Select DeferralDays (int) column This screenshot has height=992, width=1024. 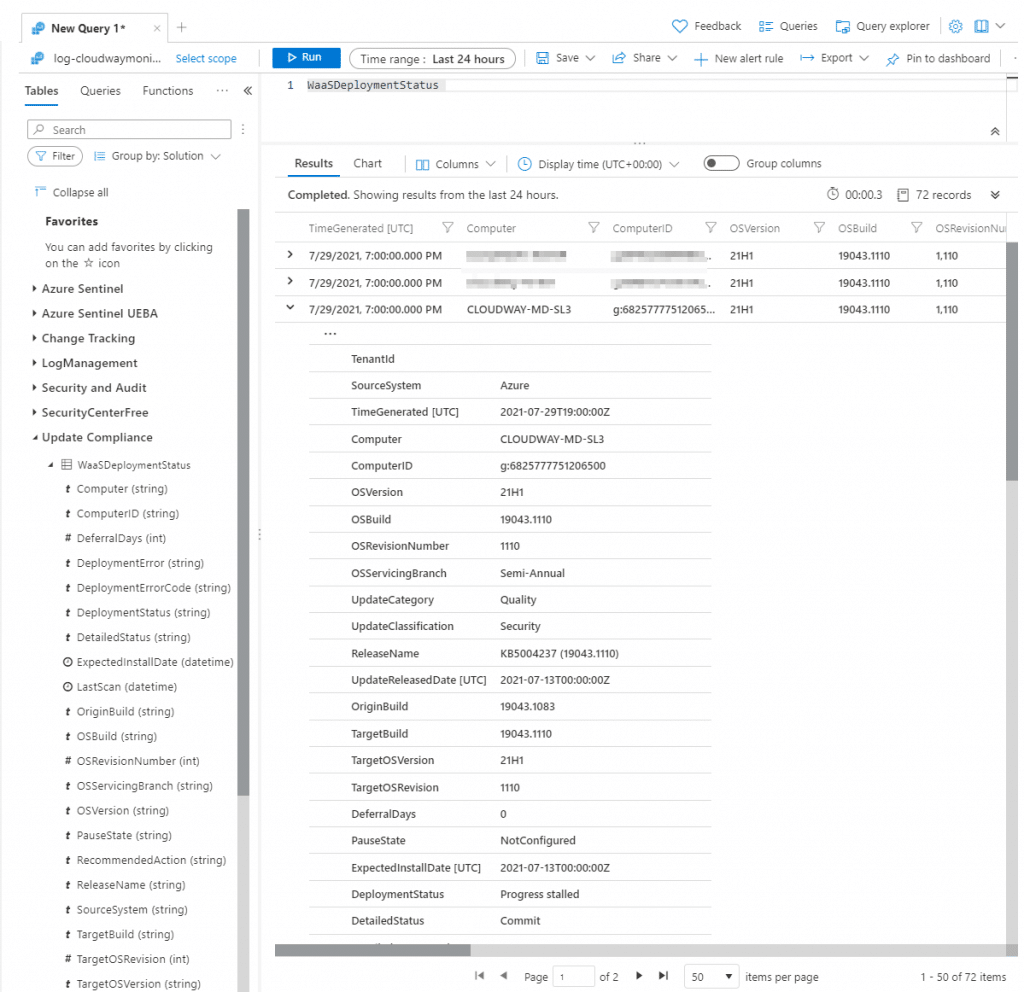click(x=121, y=538)
